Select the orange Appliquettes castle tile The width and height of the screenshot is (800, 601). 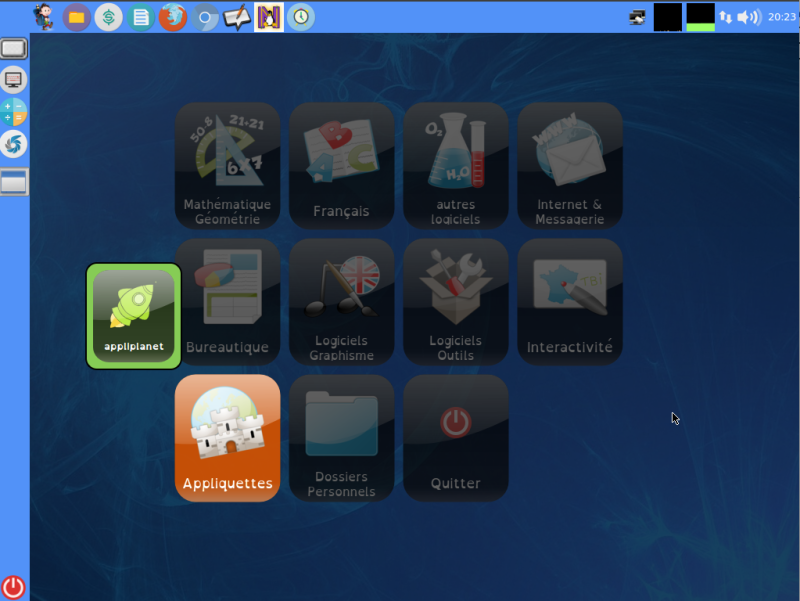tap(228, 438)
